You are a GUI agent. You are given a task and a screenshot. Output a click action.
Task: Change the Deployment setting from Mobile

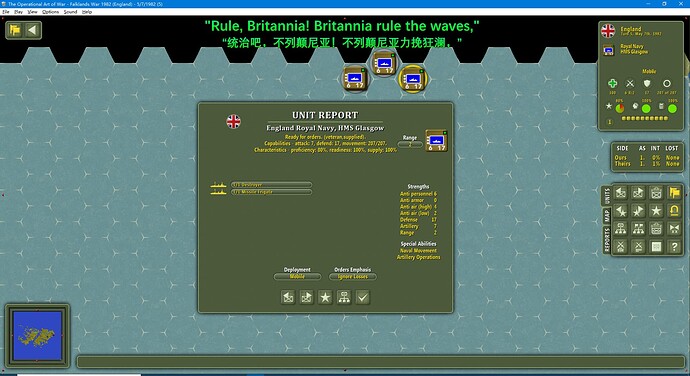point(297,276)
